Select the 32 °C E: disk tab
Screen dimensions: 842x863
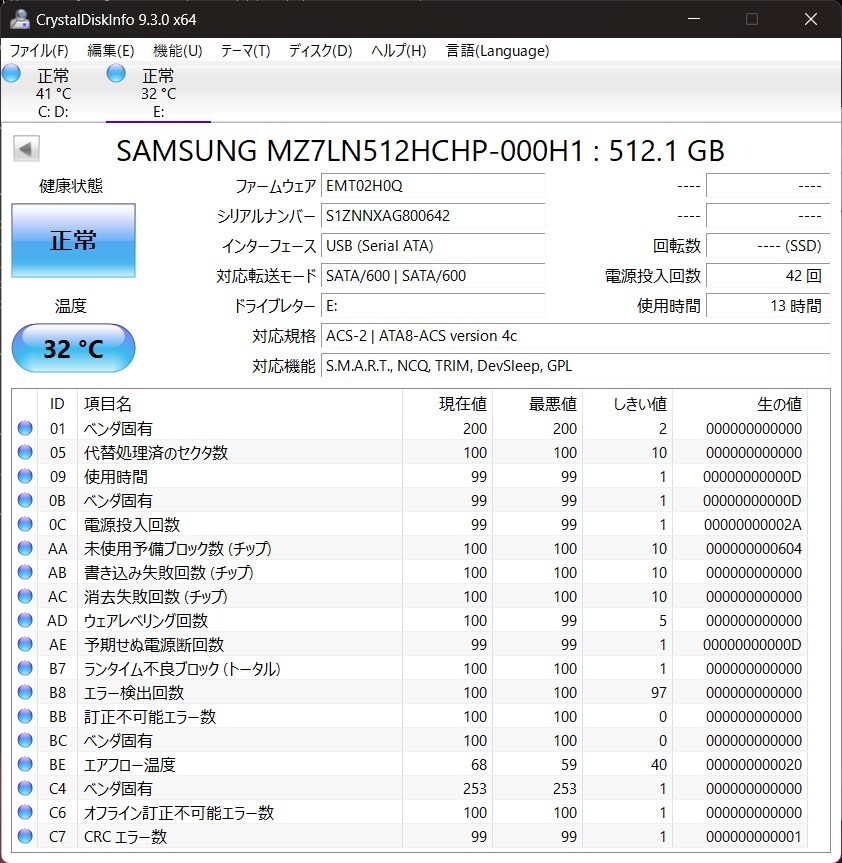158,92
